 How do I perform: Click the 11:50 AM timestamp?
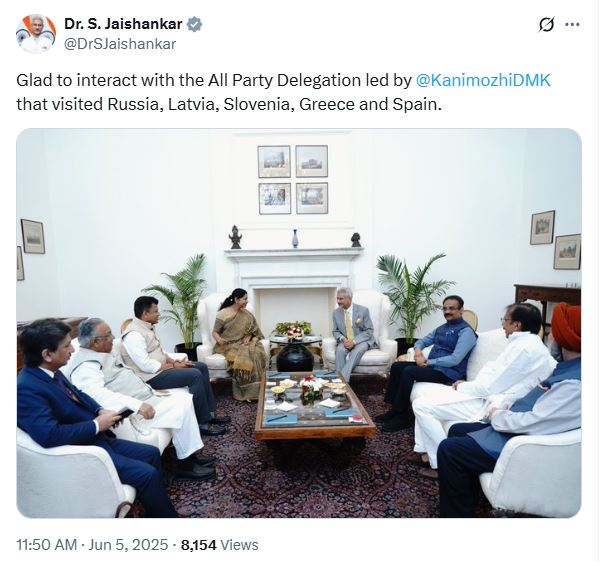click(x=47, y=545)
